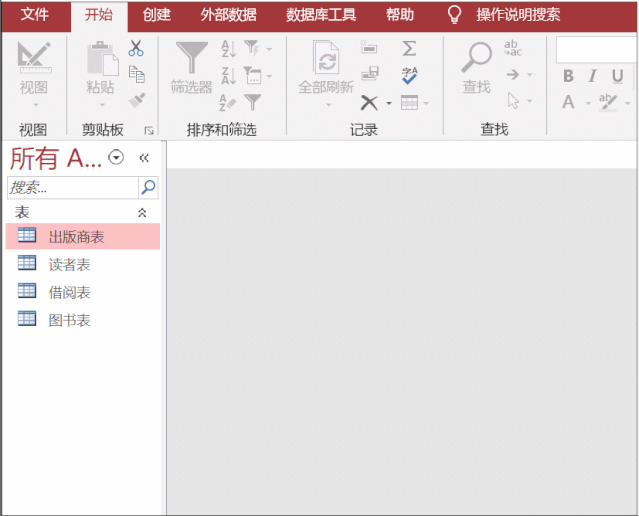Image resolution: width=639 pixels, height=516 pixels.
Task: Collapse the navigation pane with double chevron
Action: click(x=144, y=157)
